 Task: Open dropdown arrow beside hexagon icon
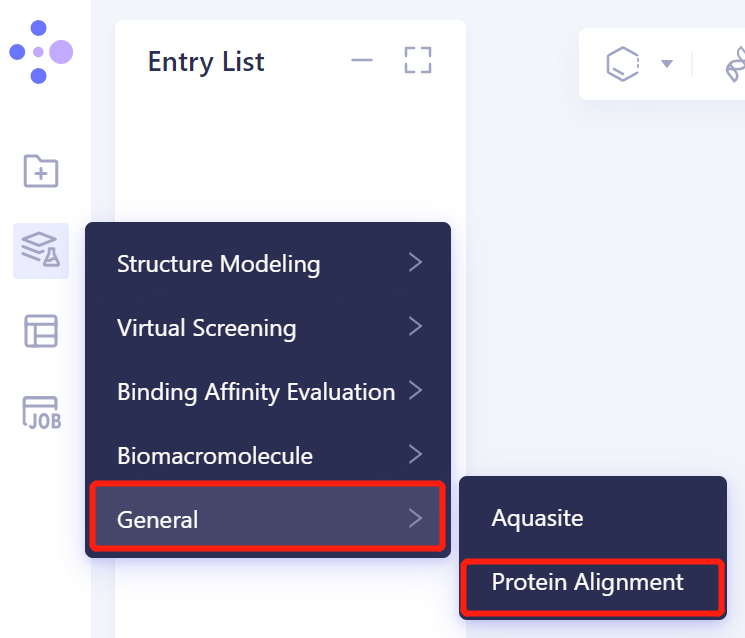coord(667,64)
